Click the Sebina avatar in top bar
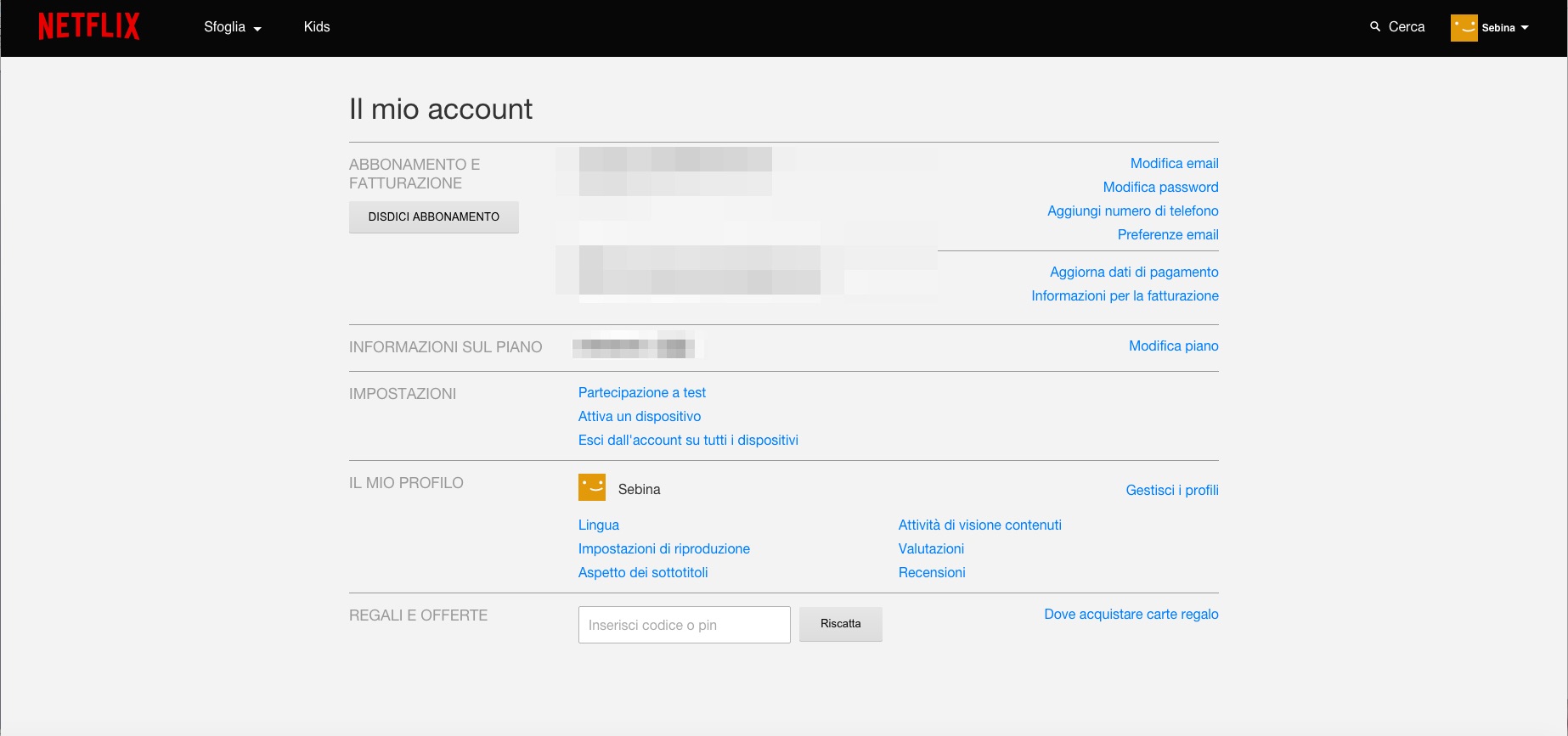Viewport: 1568px width, 736px height. (x=1464, y=28)
